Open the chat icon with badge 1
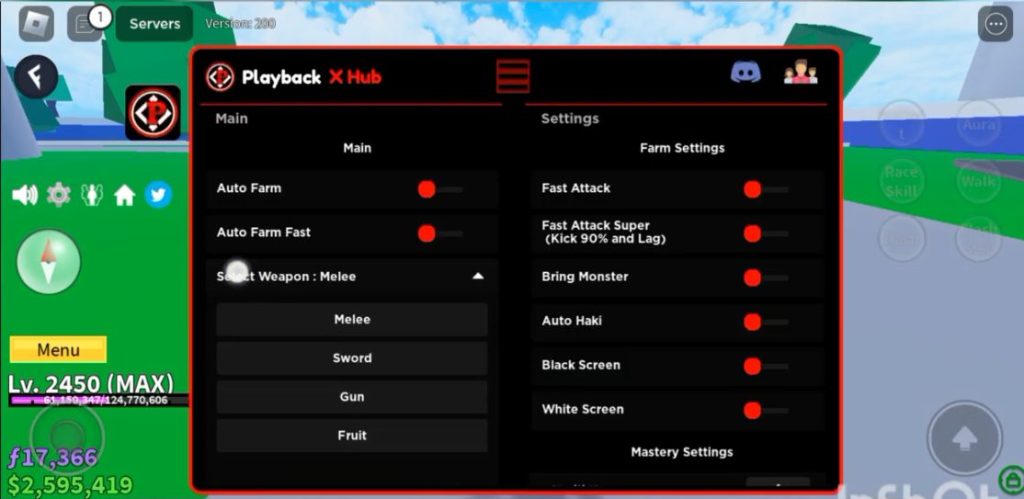This screenshot has height=499, width=1024. pos(85,24)
